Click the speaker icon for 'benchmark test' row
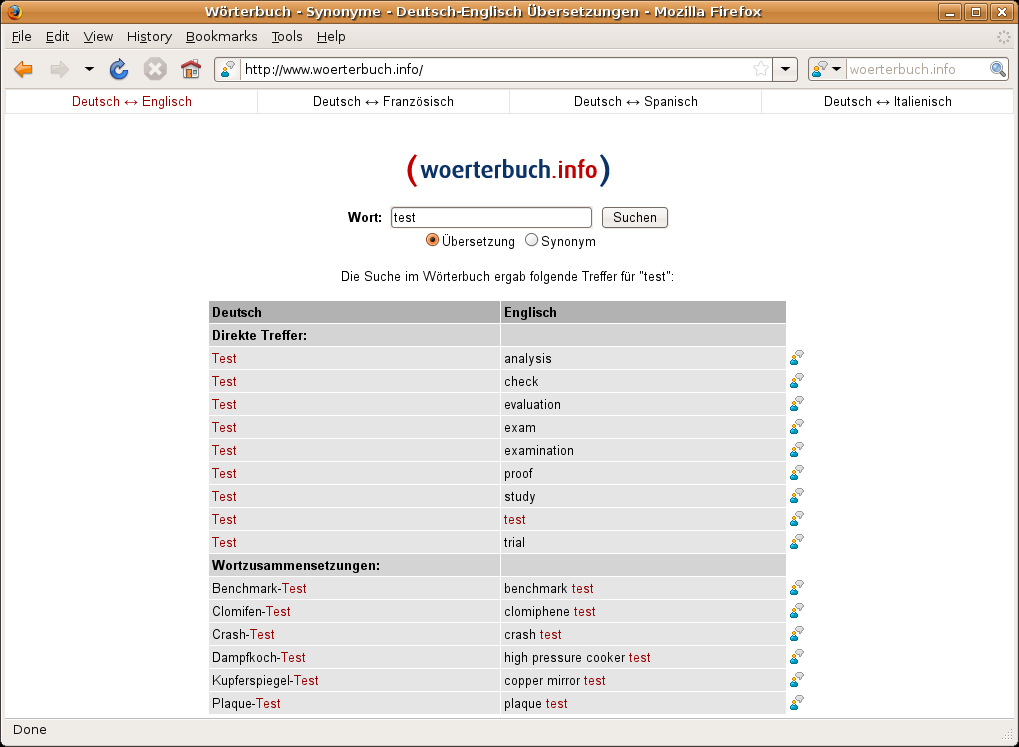The width and height of the screenshot is (1019, 747). 797,588
